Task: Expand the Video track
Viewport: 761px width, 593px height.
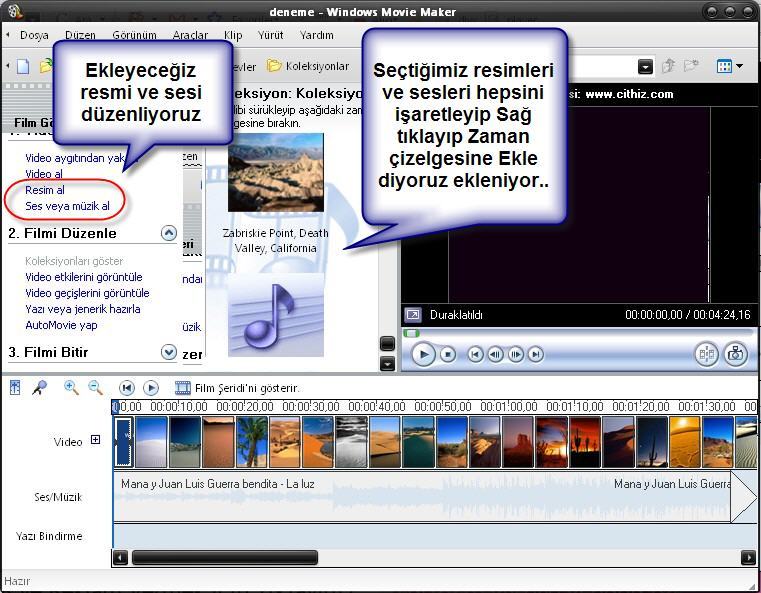Action: (95, 440)
